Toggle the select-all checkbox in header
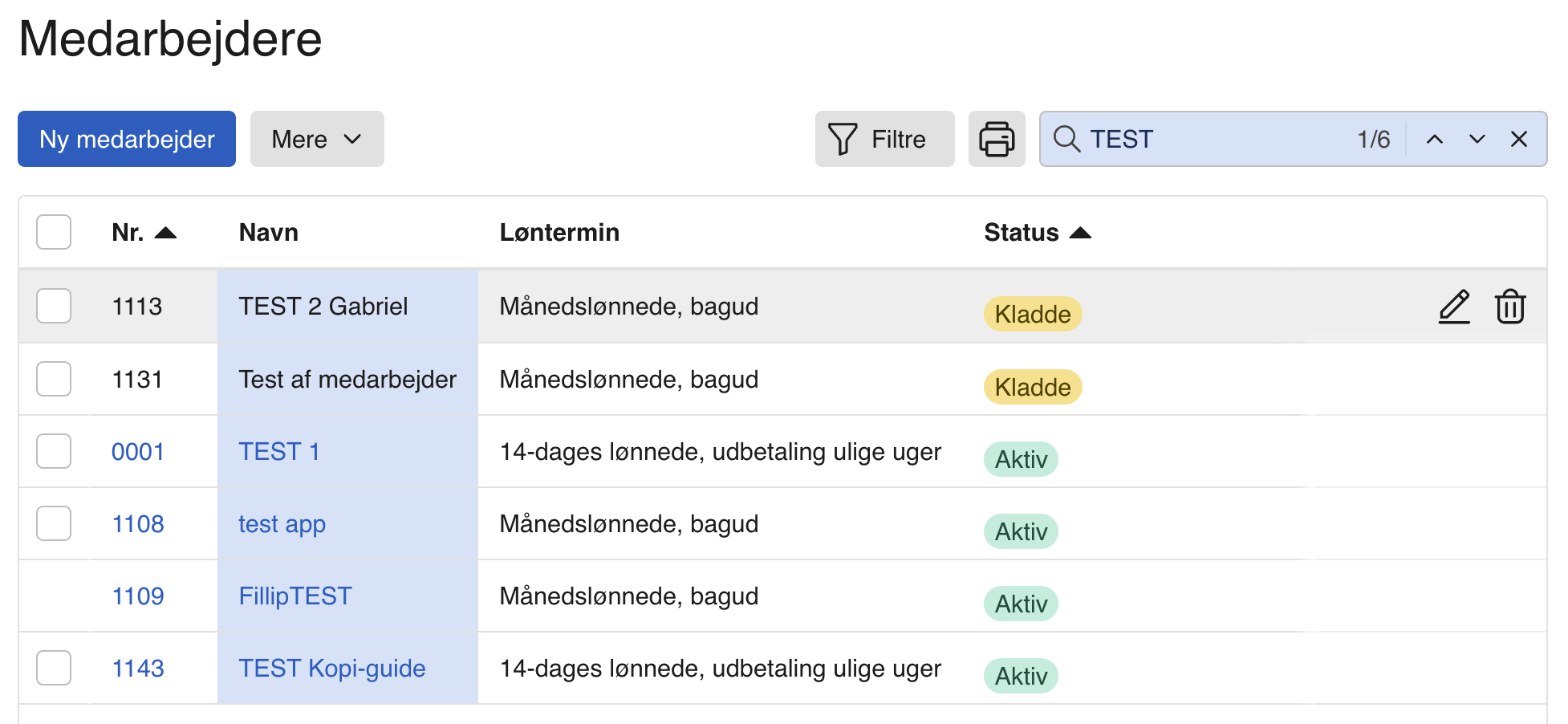Screen dimensions: 1568x724 tap(54, 233)
